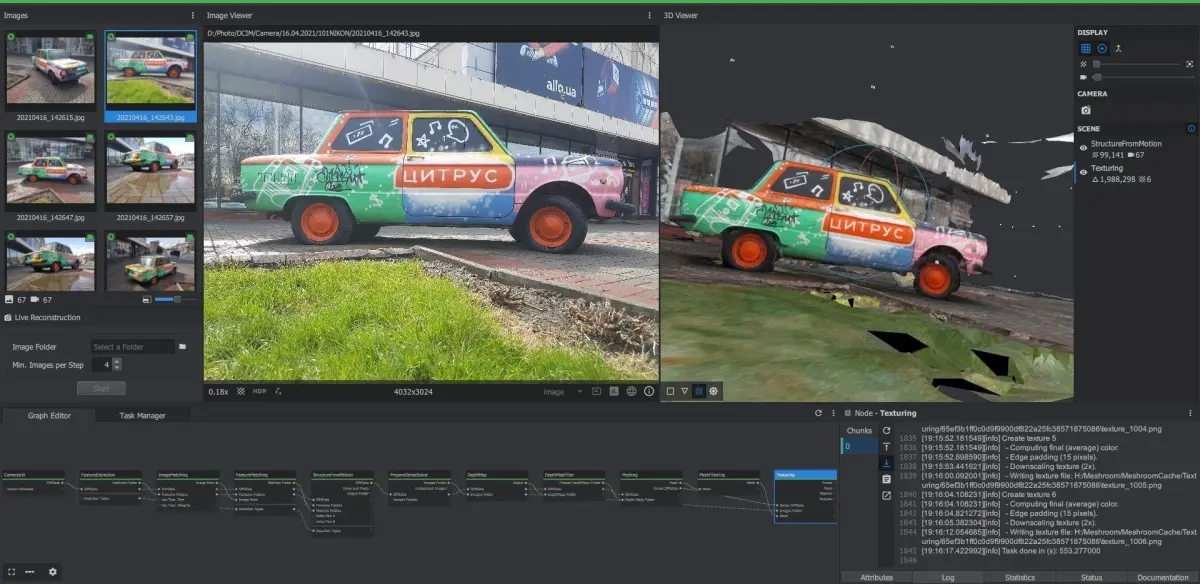
Task: Click the triangle wireframe mode icon in 3D Viewer
Action: pos(684,391)
